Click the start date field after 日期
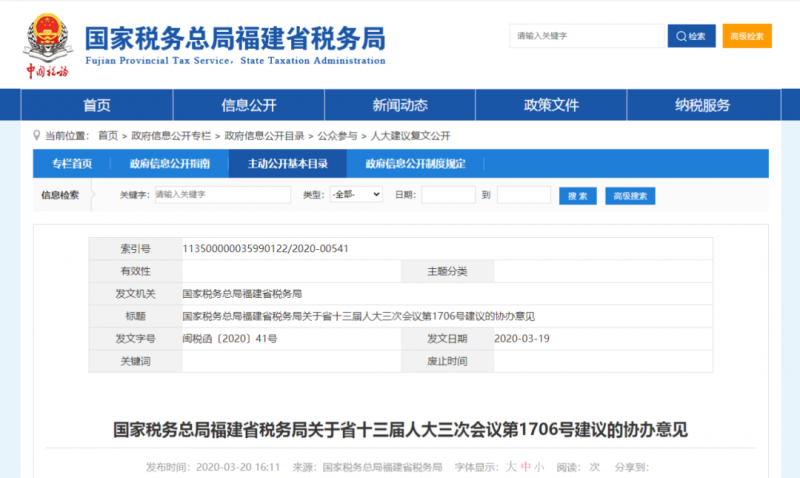This screenshot has height=478, width=800. (x=447, y=195)
